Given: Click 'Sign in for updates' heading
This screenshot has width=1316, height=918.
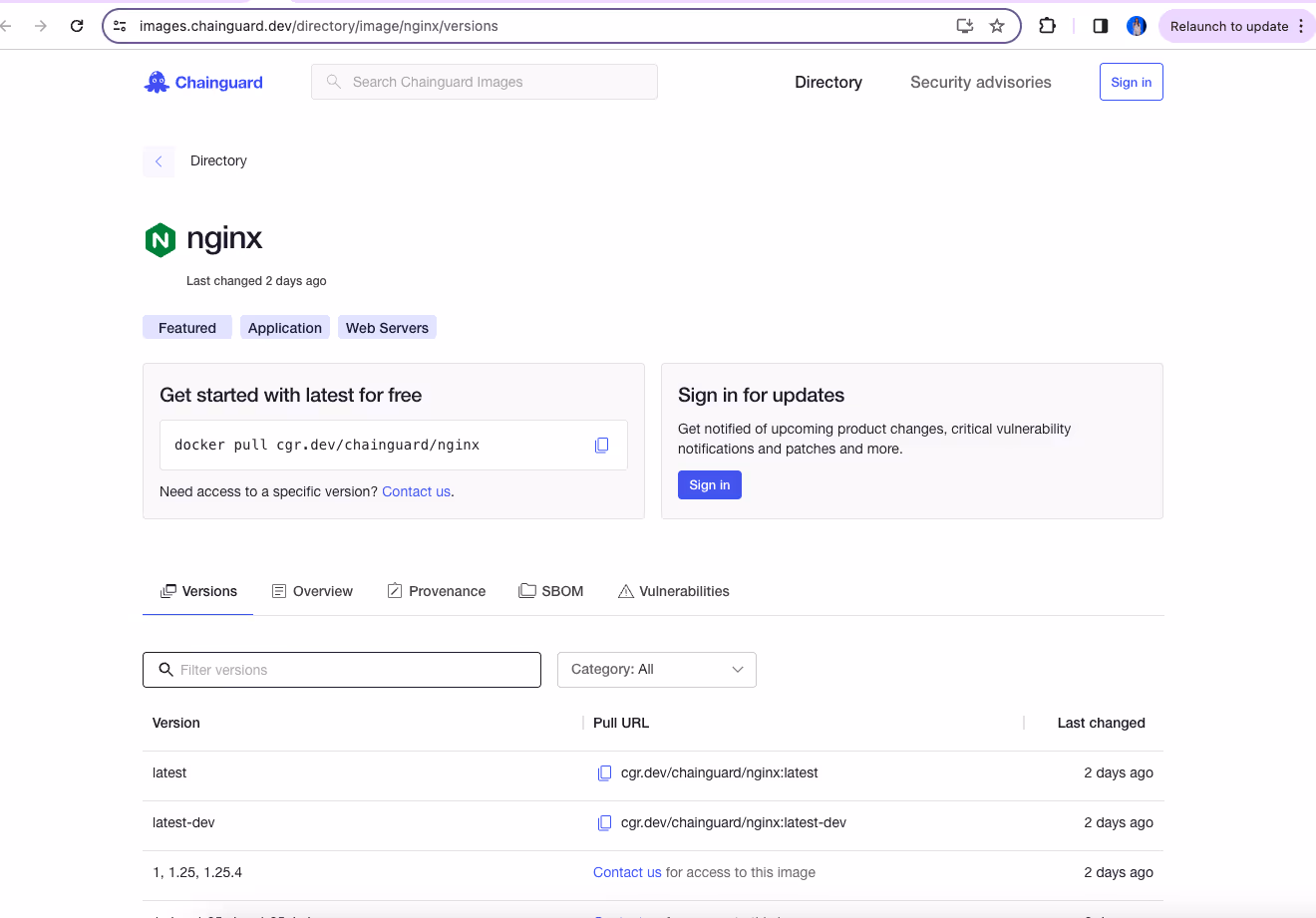Looking at the screenshot, I should pos(761,395).
